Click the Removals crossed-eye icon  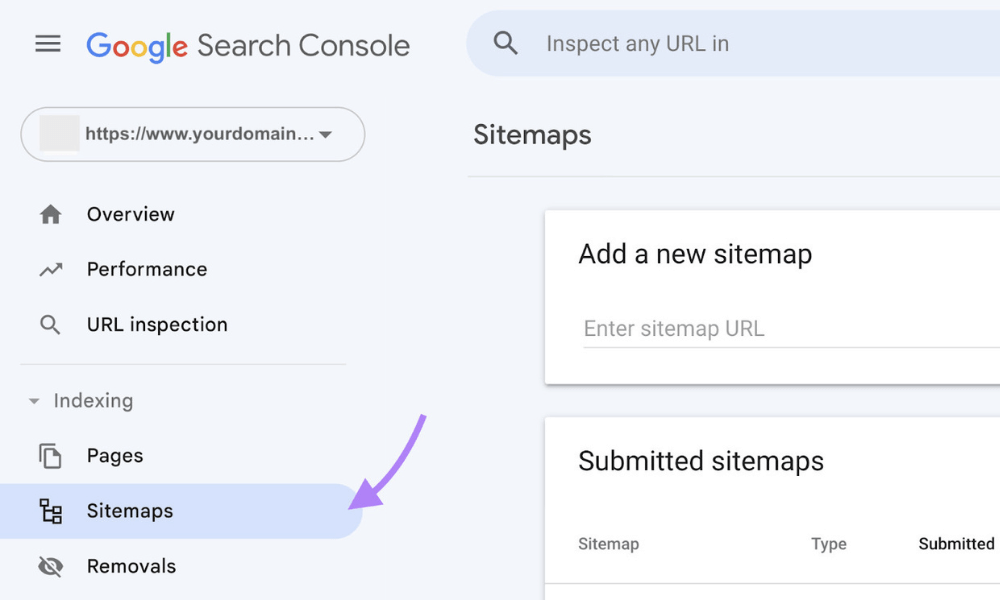click(x=50, y=566)
